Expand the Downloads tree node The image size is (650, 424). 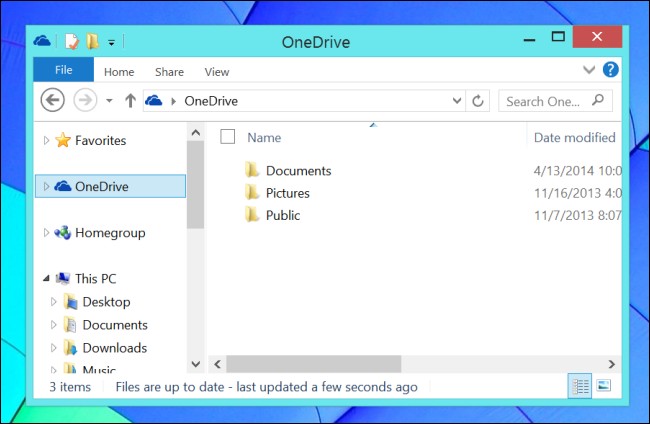[53, 348]
